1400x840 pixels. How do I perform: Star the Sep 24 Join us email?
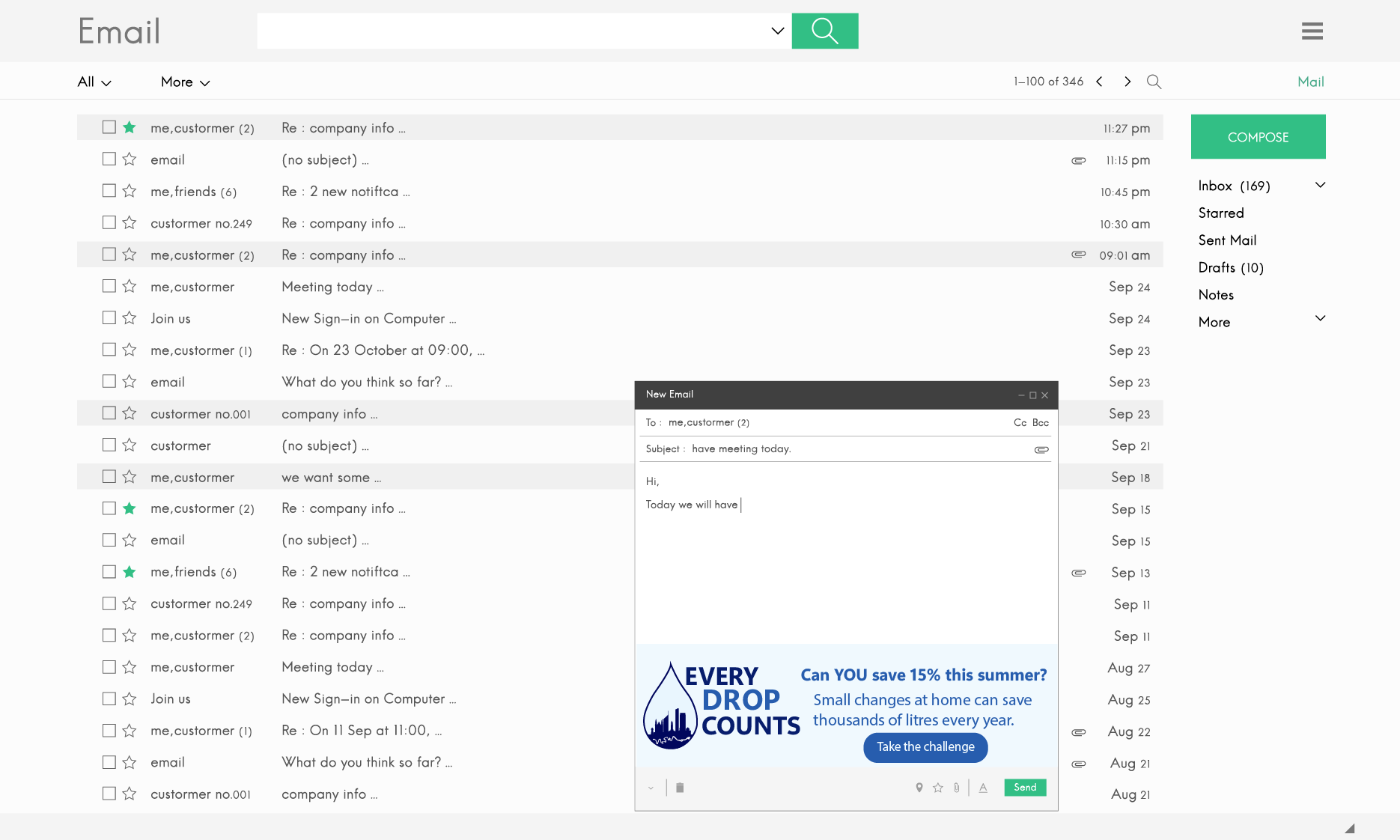click(x=130, y=318)
